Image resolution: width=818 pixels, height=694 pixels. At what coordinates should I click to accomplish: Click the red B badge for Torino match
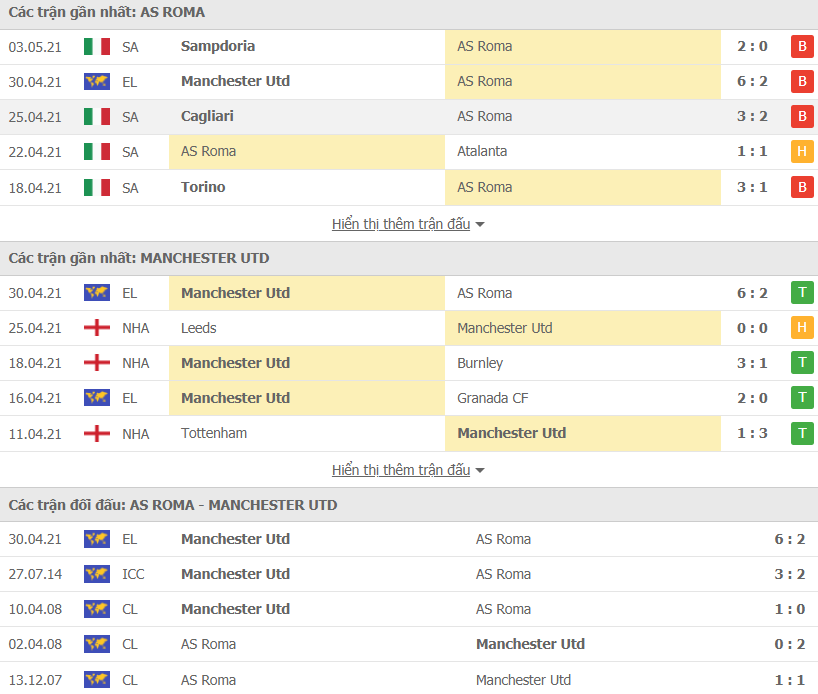[x=800, y=187]
